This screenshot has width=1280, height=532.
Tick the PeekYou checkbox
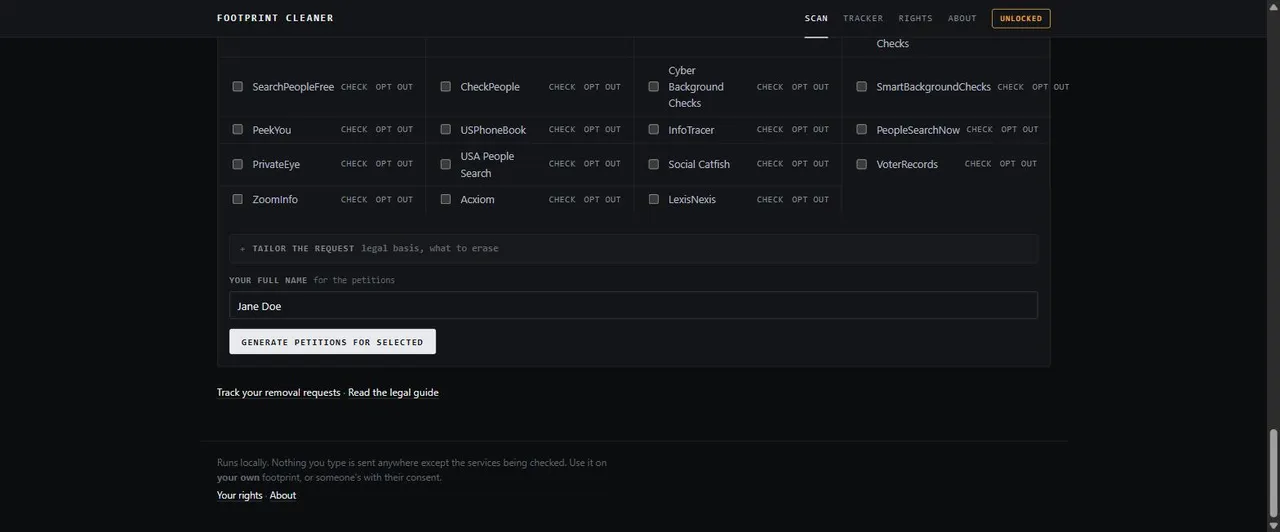coord(238,129)
